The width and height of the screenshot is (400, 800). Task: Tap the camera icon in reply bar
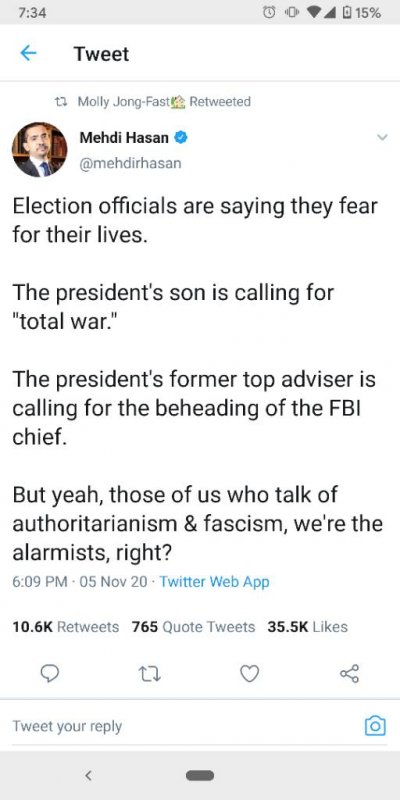point(375,725)
